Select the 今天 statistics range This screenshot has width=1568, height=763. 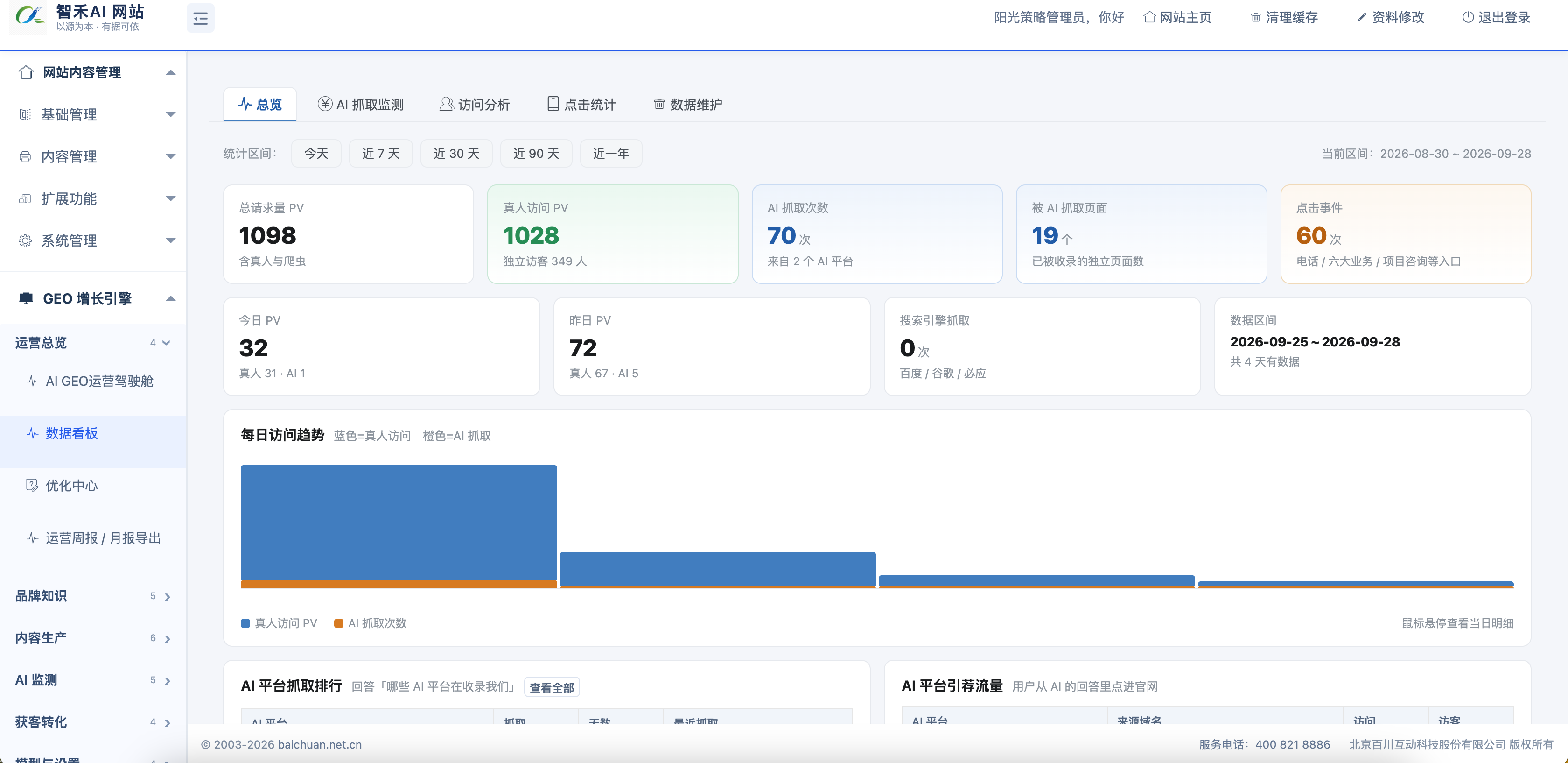pos(316,154)
